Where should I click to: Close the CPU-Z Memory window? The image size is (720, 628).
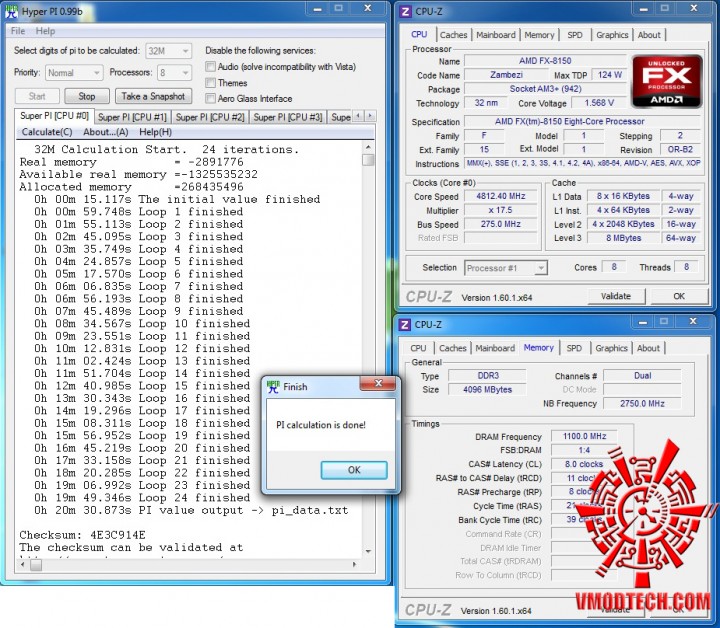pyautogui.click(x=693, y=321)
